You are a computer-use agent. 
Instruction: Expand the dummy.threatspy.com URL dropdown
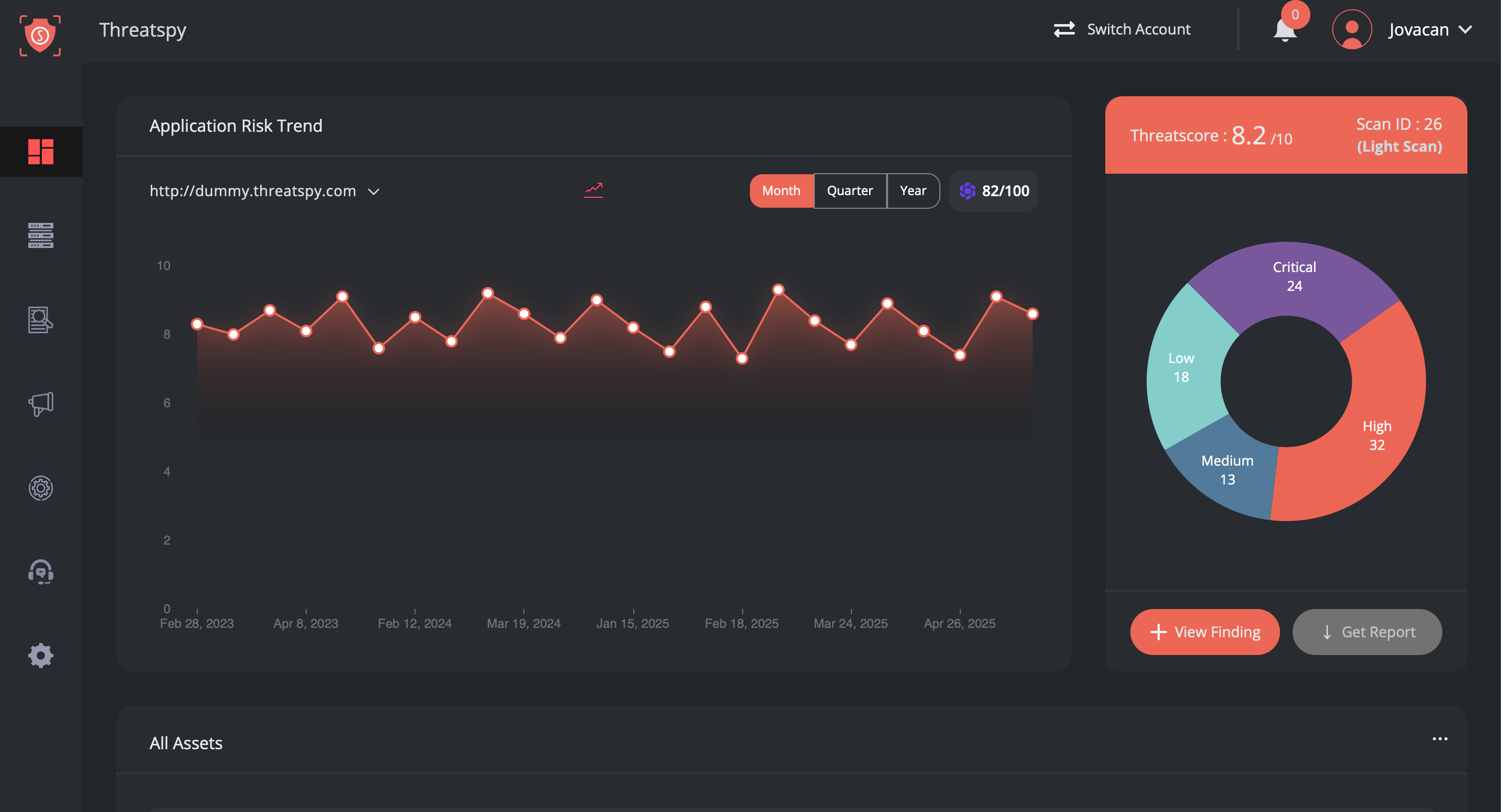point(374,191)
